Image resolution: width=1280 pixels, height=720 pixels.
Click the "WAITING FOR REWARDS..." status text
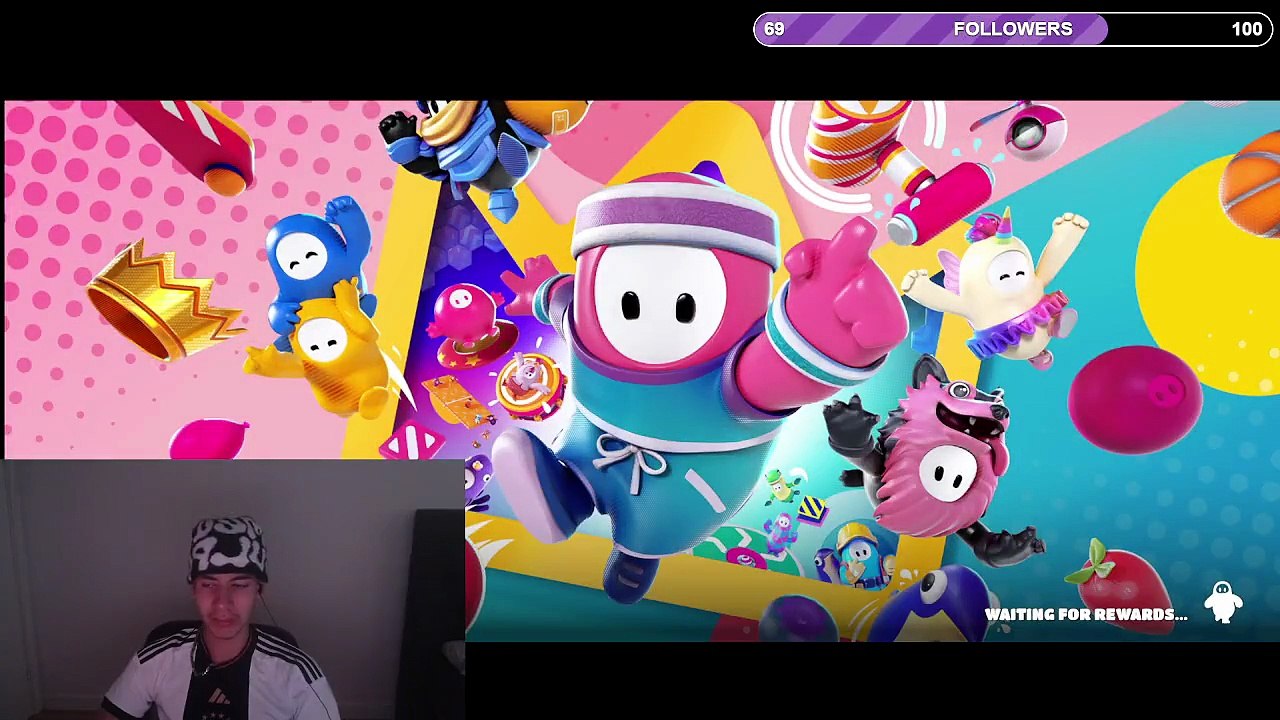coord(1086,615)
